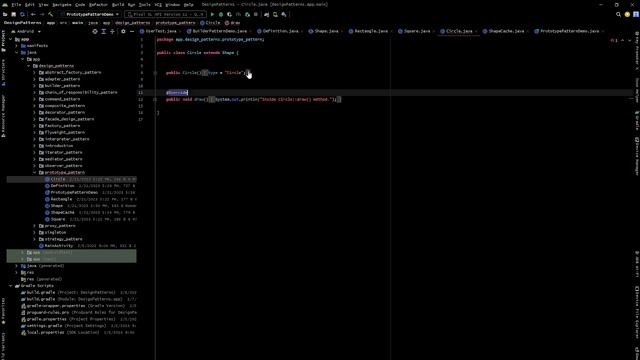The height and width of the screenshot is (360, 640).
Task: Open the Favorites tool window strip
Action: [3, 311]
